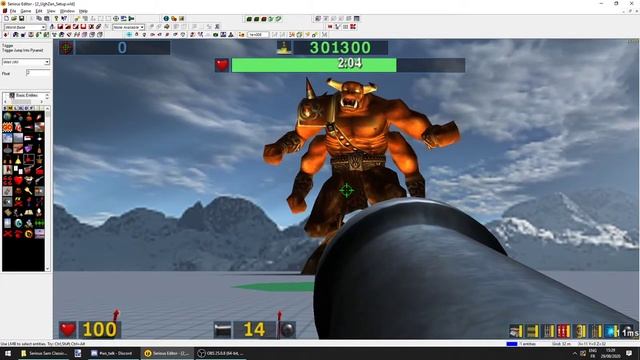Switch to Pan_talk - Discord taskbar item

(112, 353)
